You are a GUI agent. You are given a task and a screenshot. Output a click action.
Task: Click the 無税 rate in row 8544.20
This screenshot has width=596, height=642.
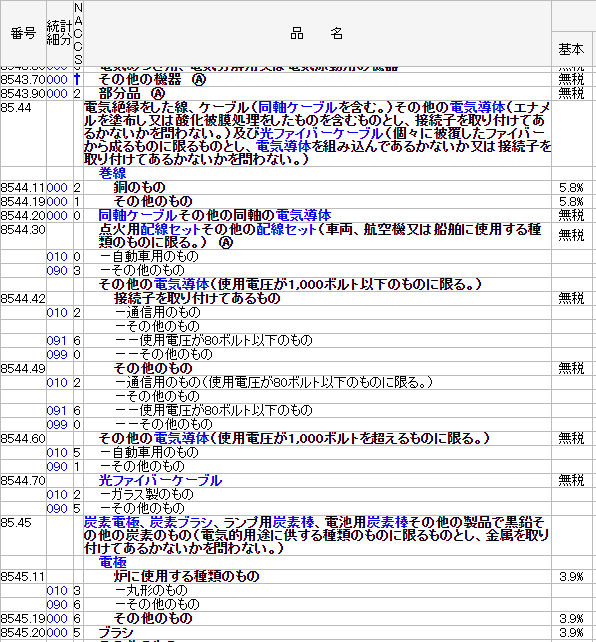(571, 216)
